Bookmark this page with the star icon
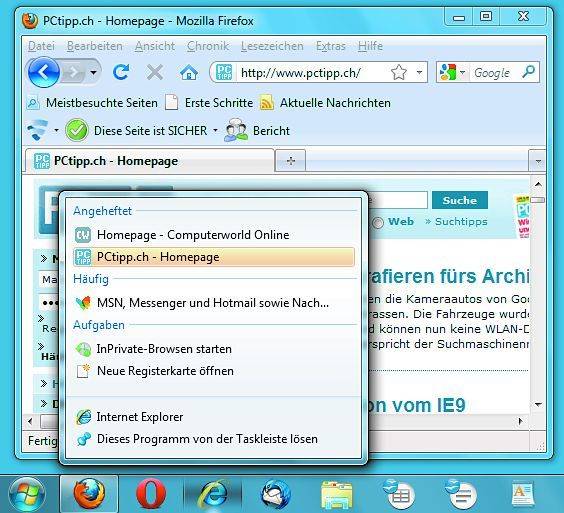The image size is (564, 513). pos(399,72)
